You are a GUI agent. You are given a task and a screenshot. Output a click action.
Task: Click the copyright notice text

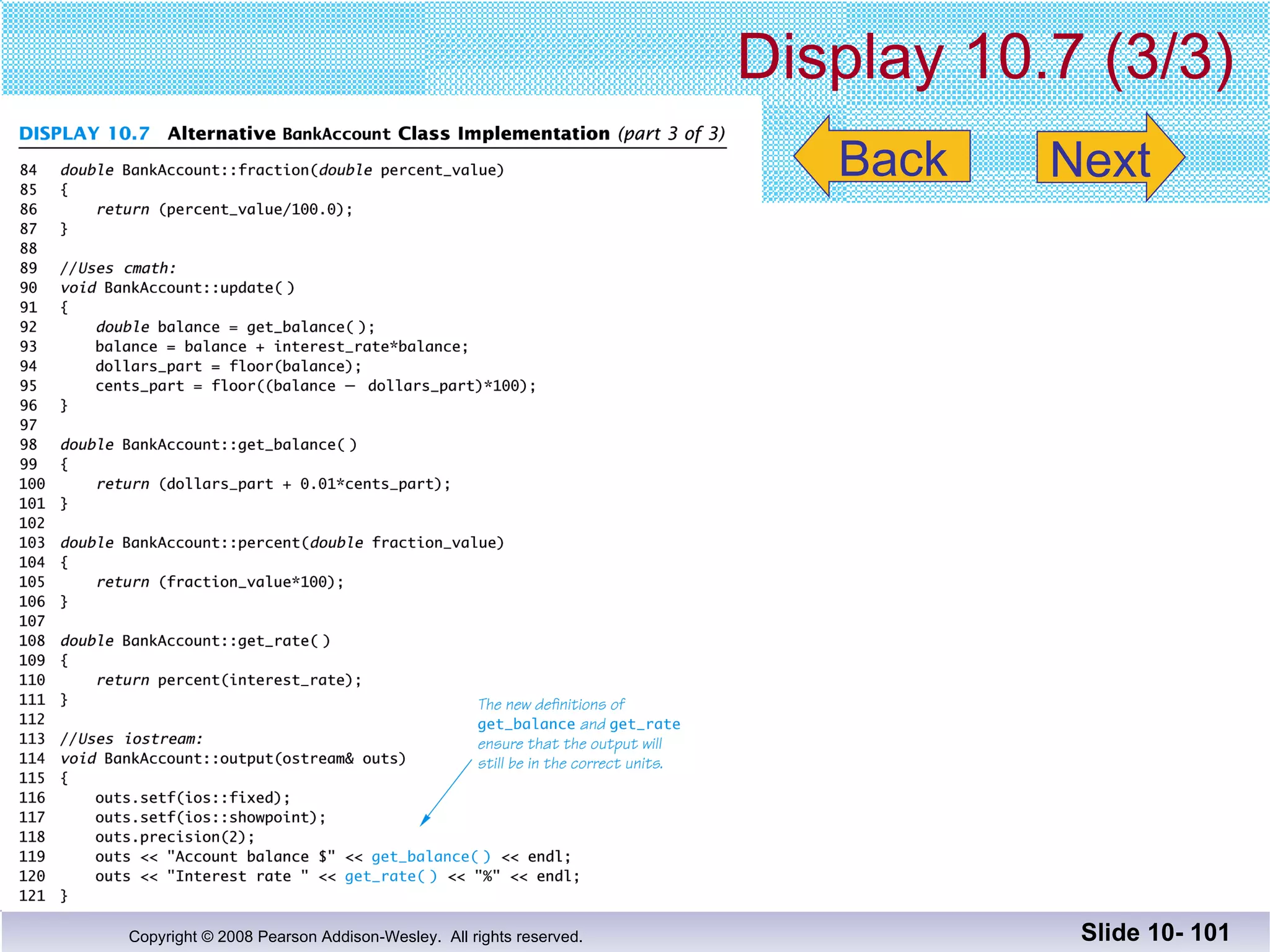pos(355,937)
